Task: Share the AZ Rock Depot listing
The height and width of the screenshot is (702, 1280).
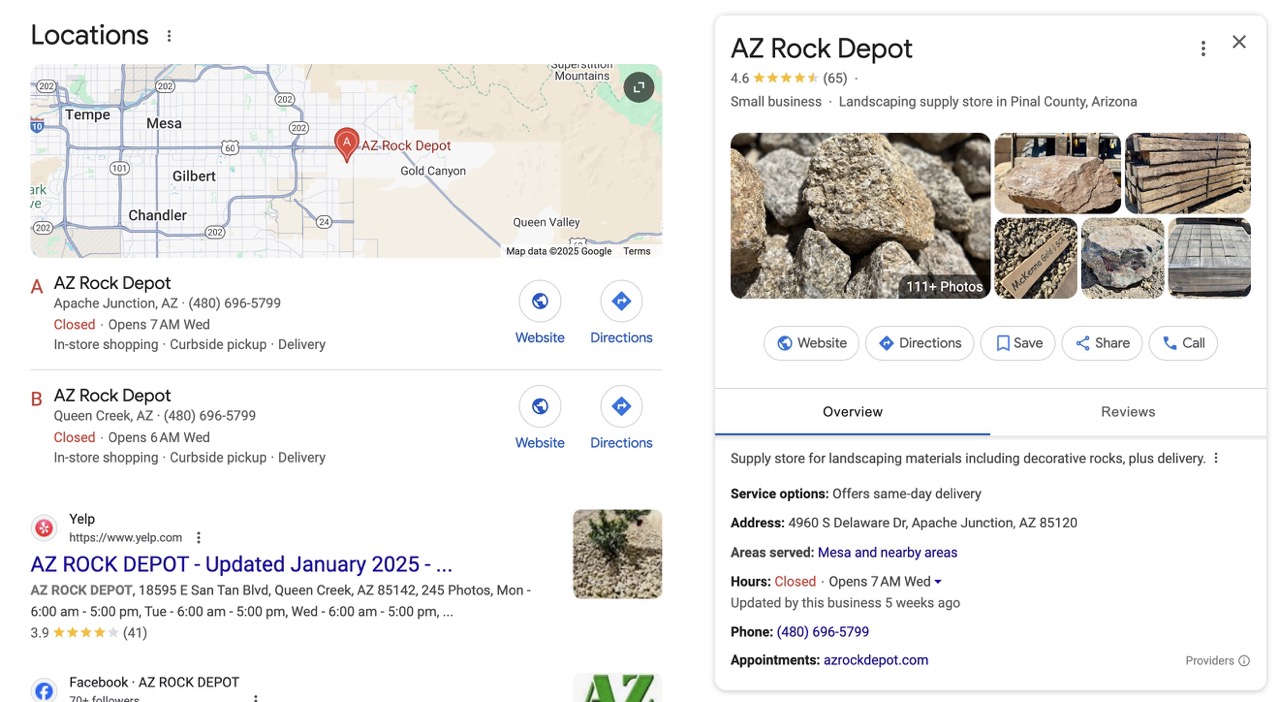Action: tap(1101, 343)
